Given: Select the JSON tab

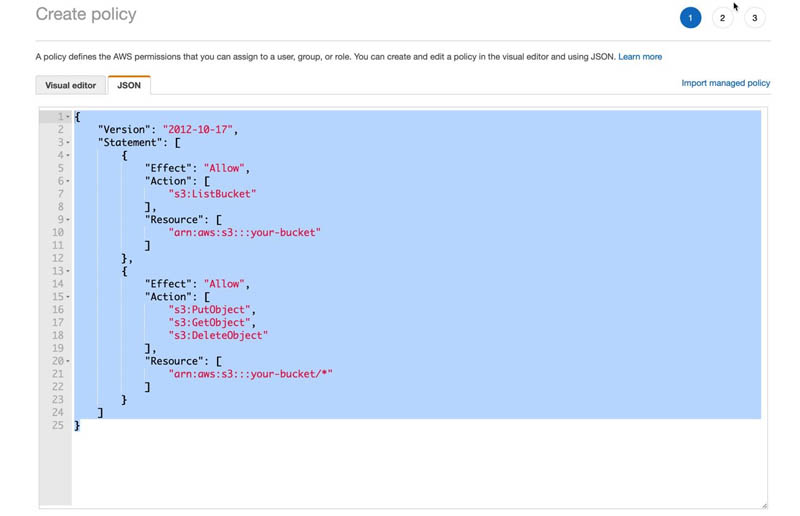Looking at the screenshot, I should pyautogui.click(x=129, y=85).
